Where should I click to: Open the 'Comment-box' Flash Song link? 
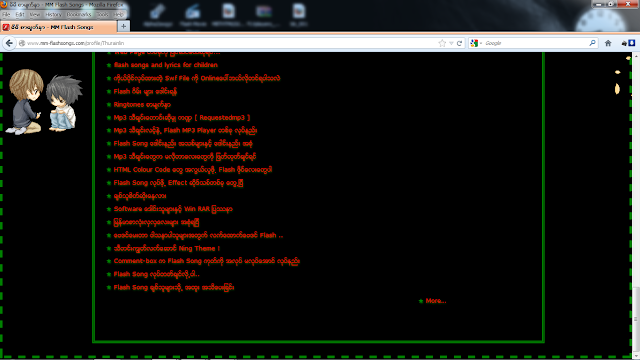(x=207, y=261)
